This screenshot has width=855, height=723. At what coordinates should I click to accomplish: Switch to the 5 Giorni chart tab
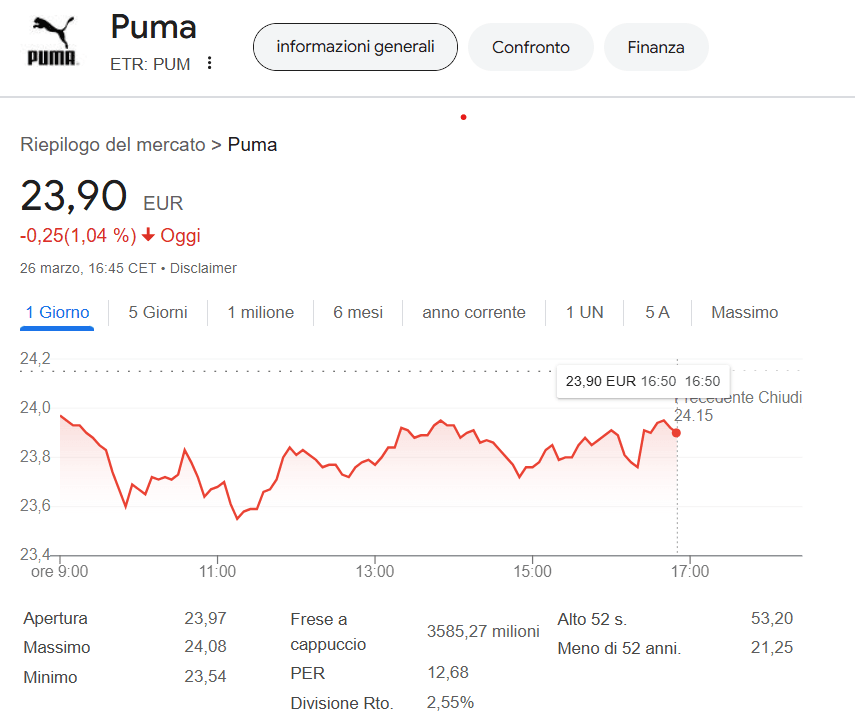(156, 312)
